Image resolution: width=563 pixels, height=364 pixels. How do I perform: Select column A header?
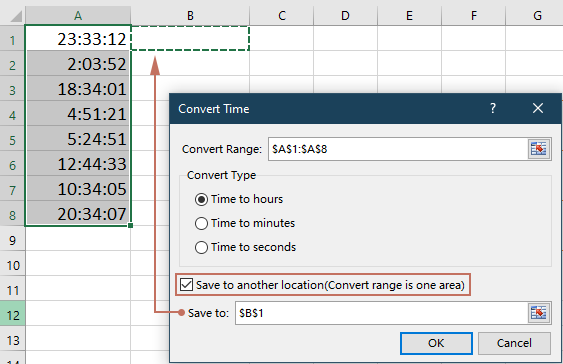[x=78, y=16]
